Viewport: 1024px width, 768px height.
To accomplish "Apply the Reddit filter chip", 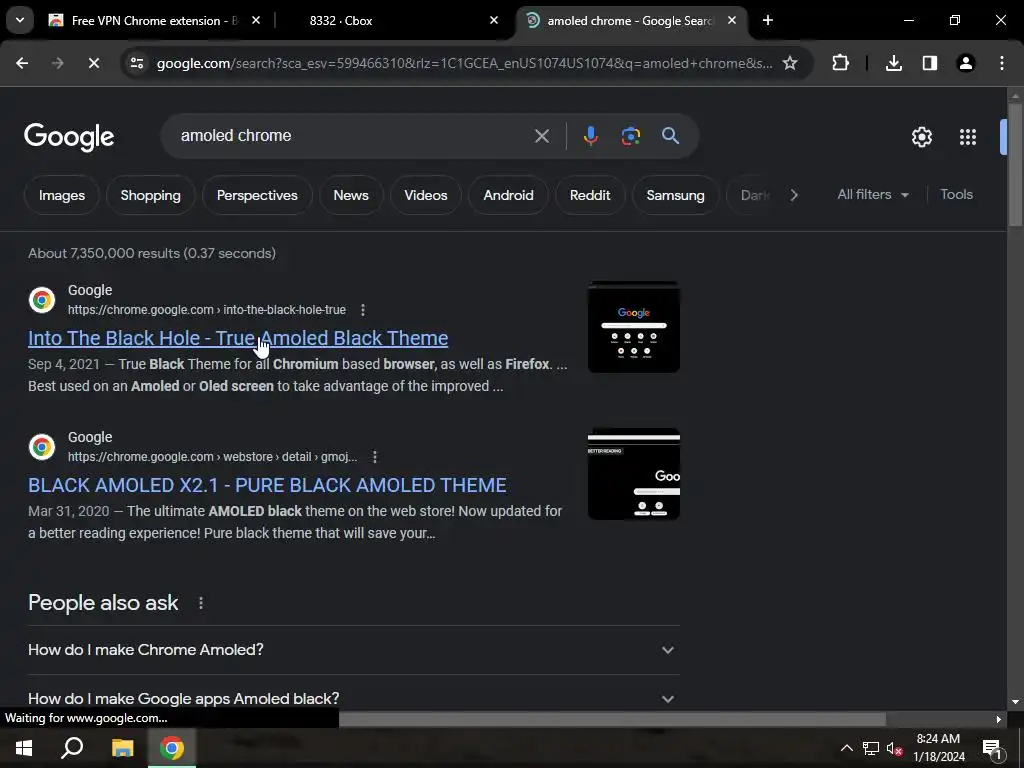I will point(590,195).
